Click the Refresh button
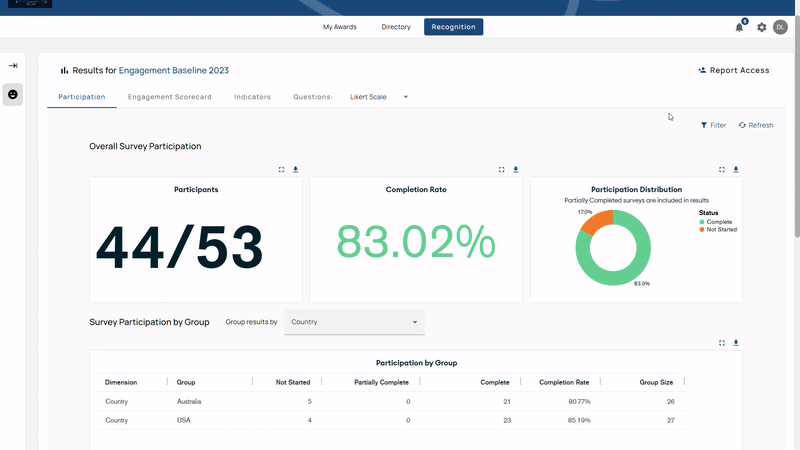800x450 pixels. click(x=756, y=125)
